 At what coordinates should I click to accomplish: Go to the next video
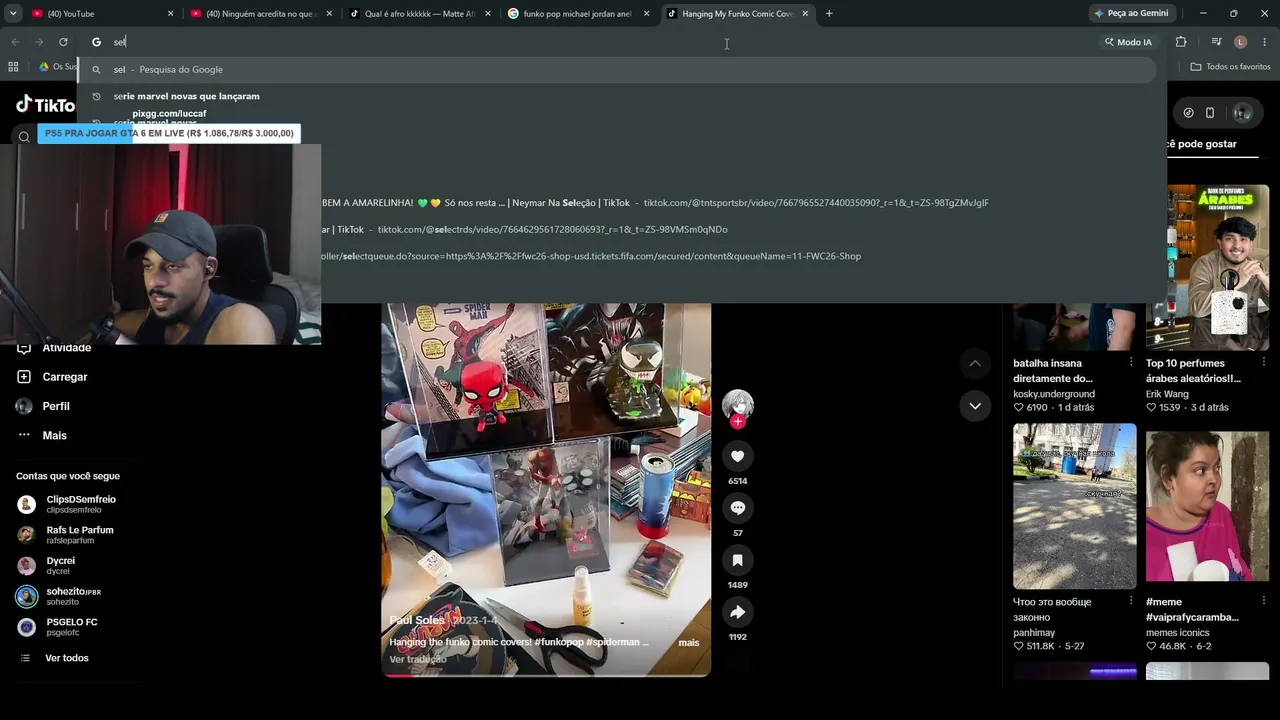(x=975, y=405)
